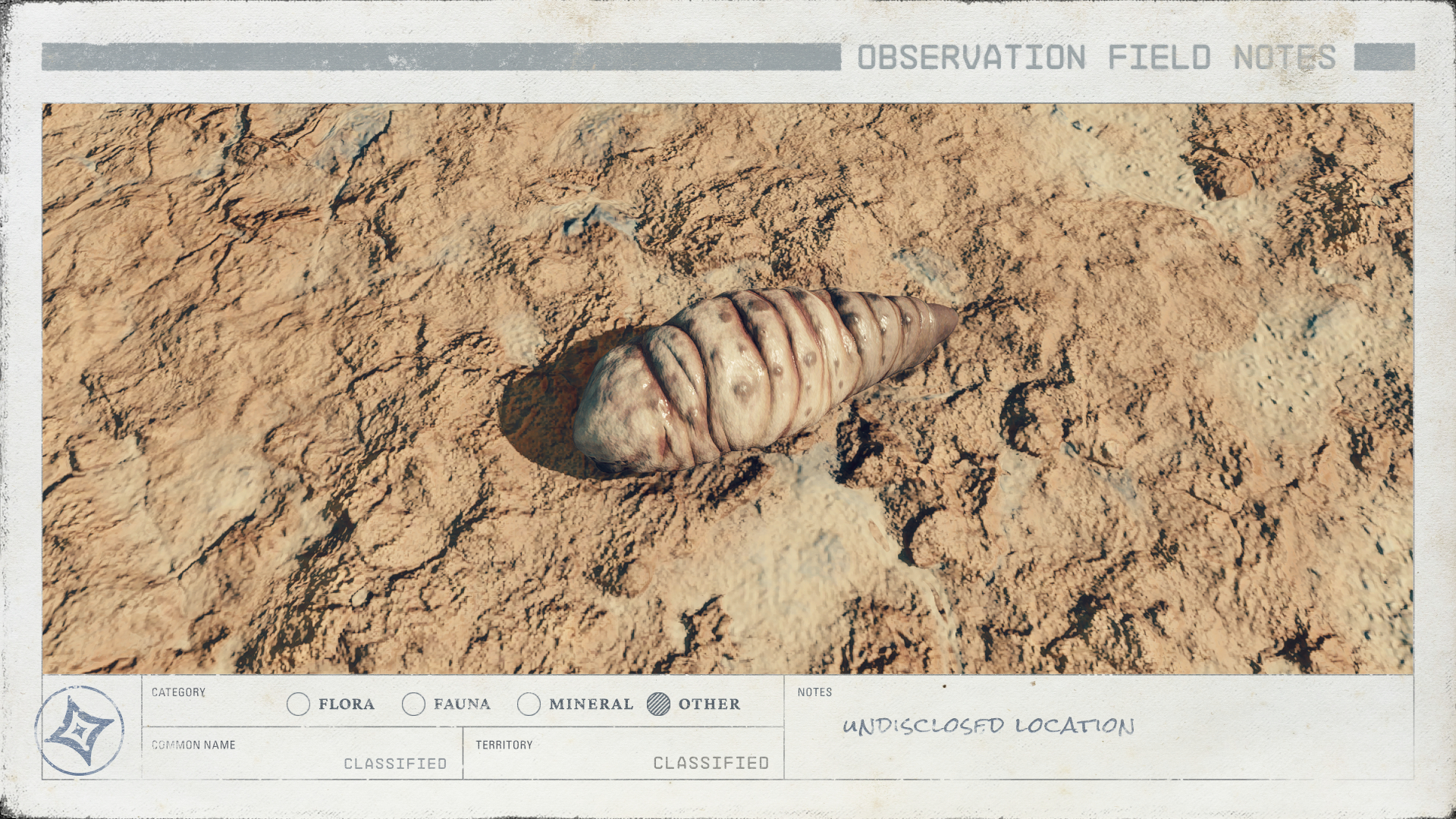The width and height of the screenshot is (1456, 819).
Task: Select the Mineral category radio button
Action: [529, 704]
